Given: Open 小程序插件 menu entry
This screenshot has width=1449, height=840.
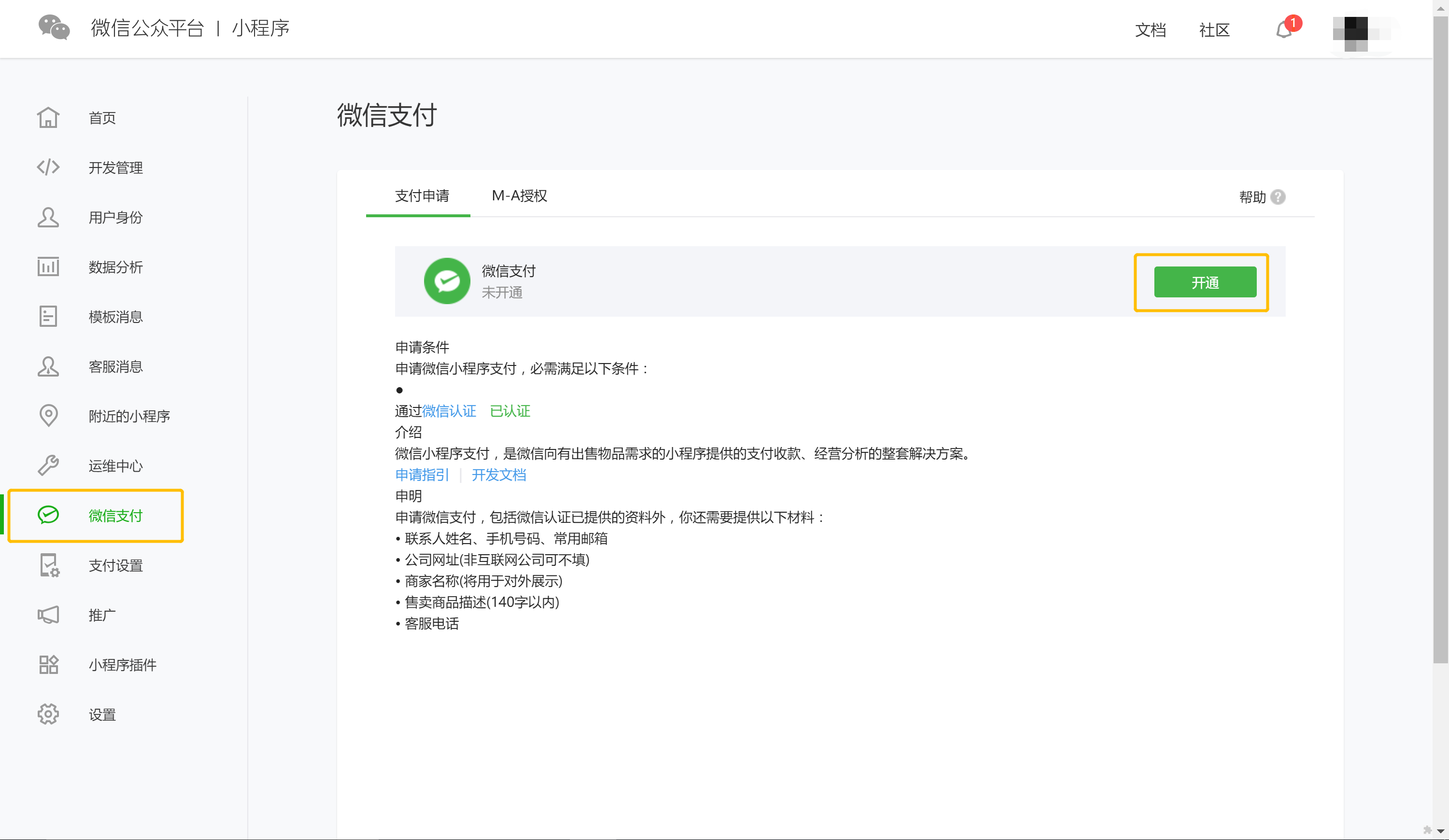Looking at the screenshot, I should click(123, 665).
